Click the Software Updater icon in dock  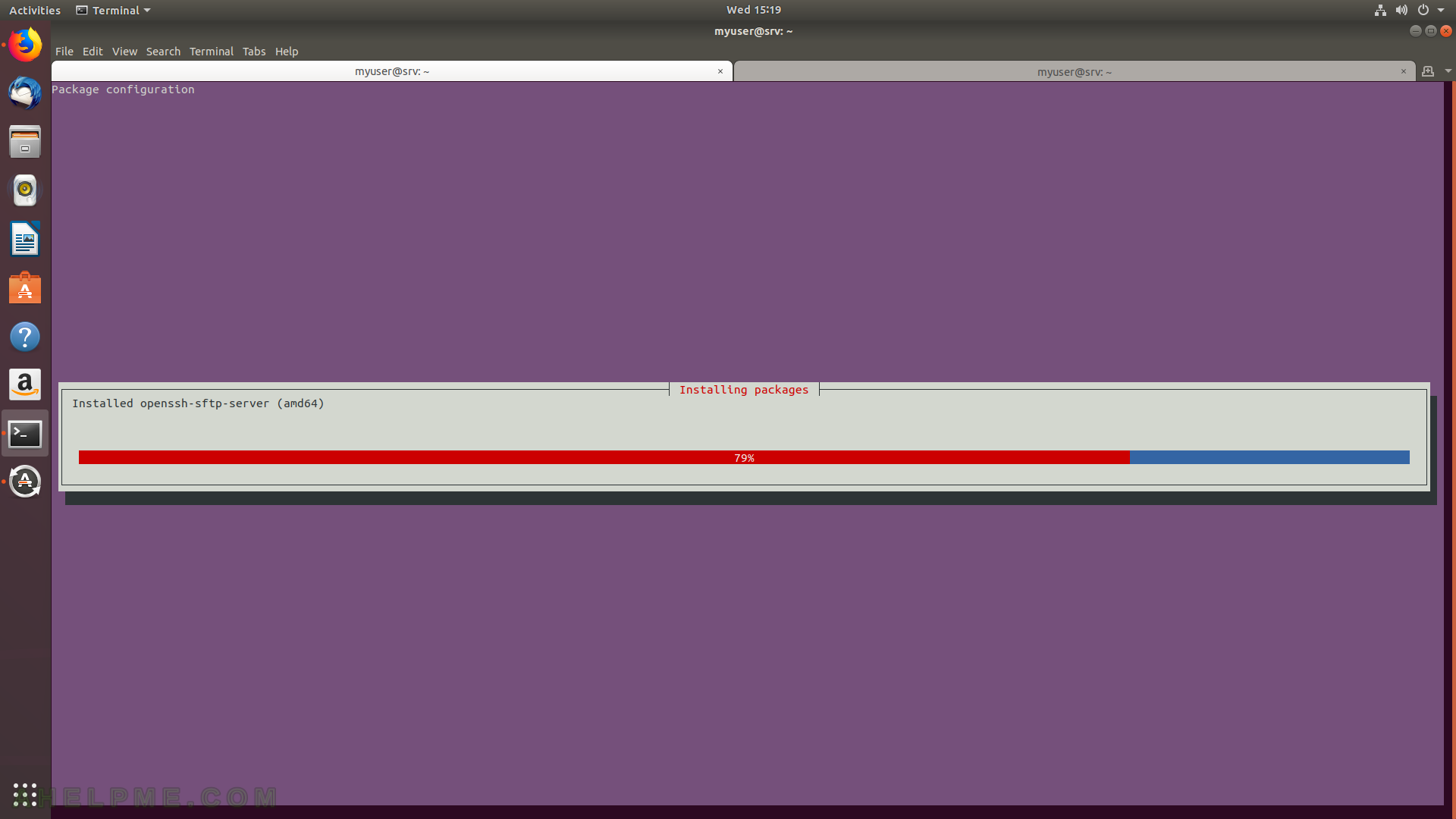pos(25,481)
